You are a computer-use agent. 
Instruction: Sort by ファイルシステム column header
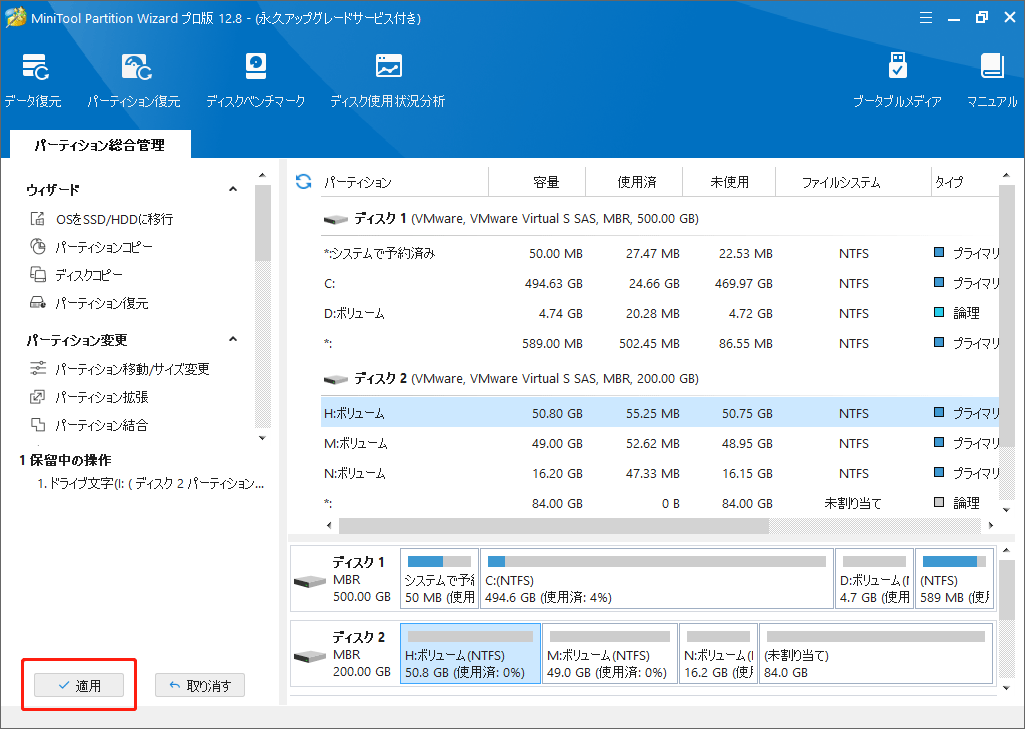coord(853,182)
